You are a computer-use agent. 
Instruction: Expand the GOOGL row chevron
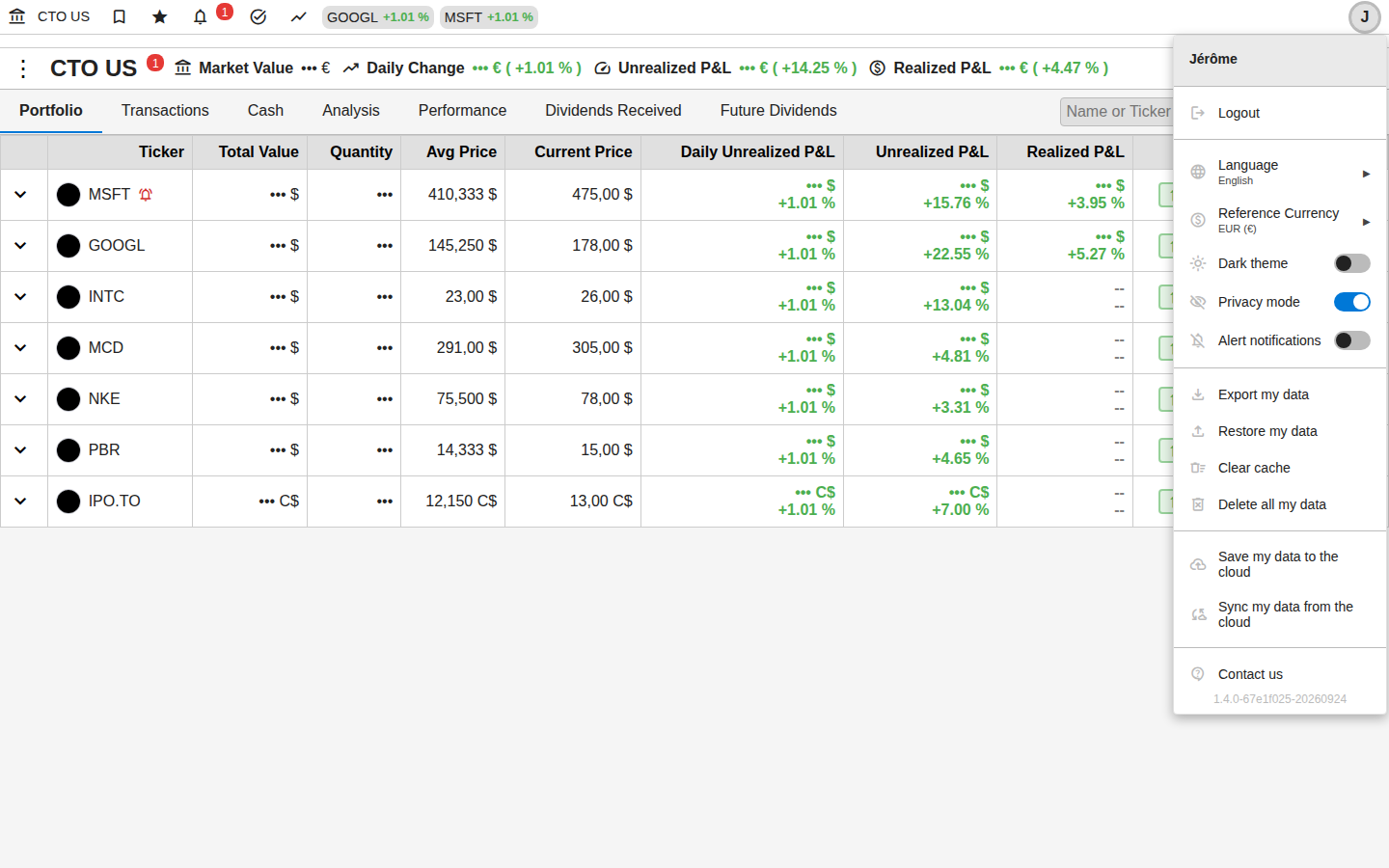(20, 246)
